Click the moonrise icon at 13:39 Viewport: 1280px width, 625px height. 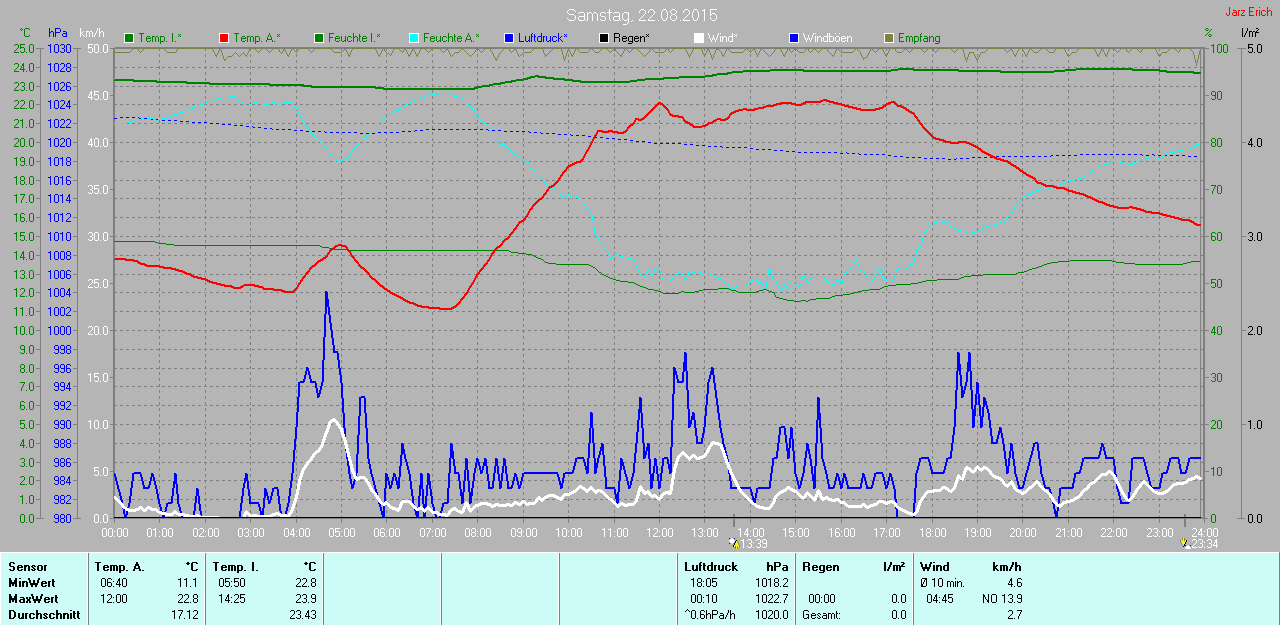pyautogui.click(x=735, y=543)
